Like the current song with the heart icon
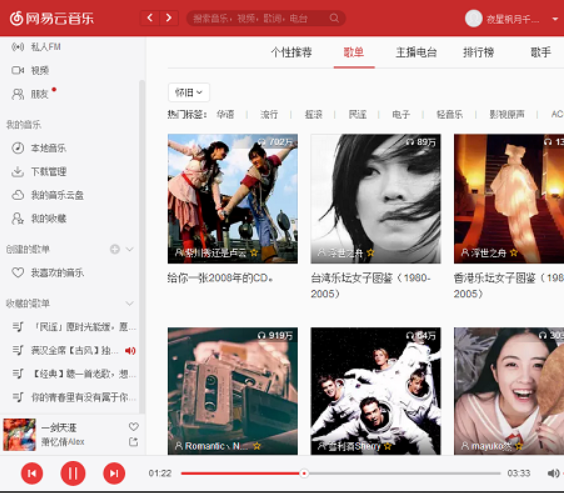 pyautogui.click(x=133, y=426)
